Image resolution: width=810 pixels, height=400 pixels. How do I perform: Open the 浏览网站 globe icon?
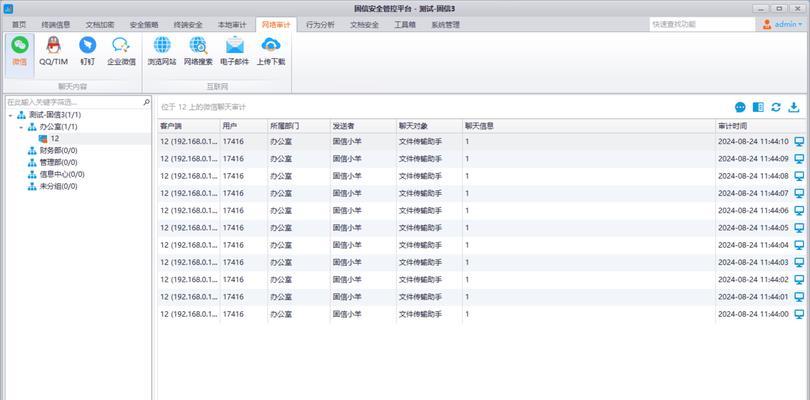click(162, 45)
